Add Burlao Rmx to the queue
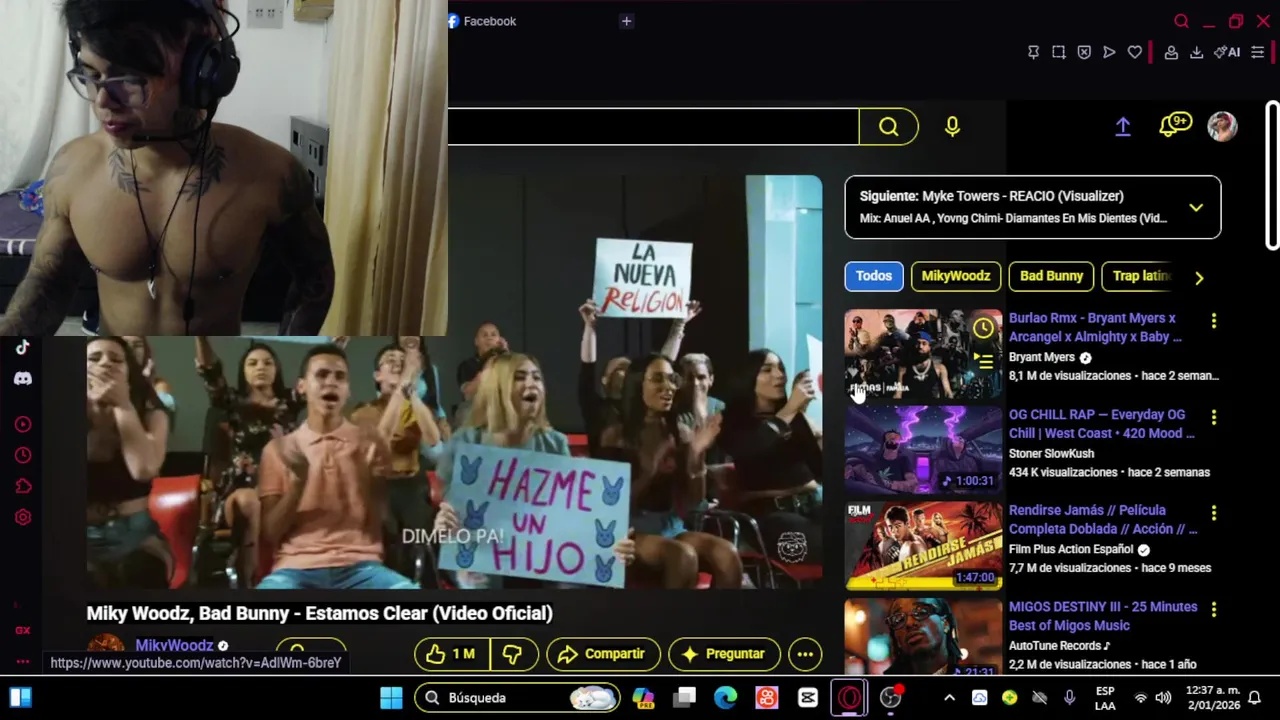 tap(984, 361)
